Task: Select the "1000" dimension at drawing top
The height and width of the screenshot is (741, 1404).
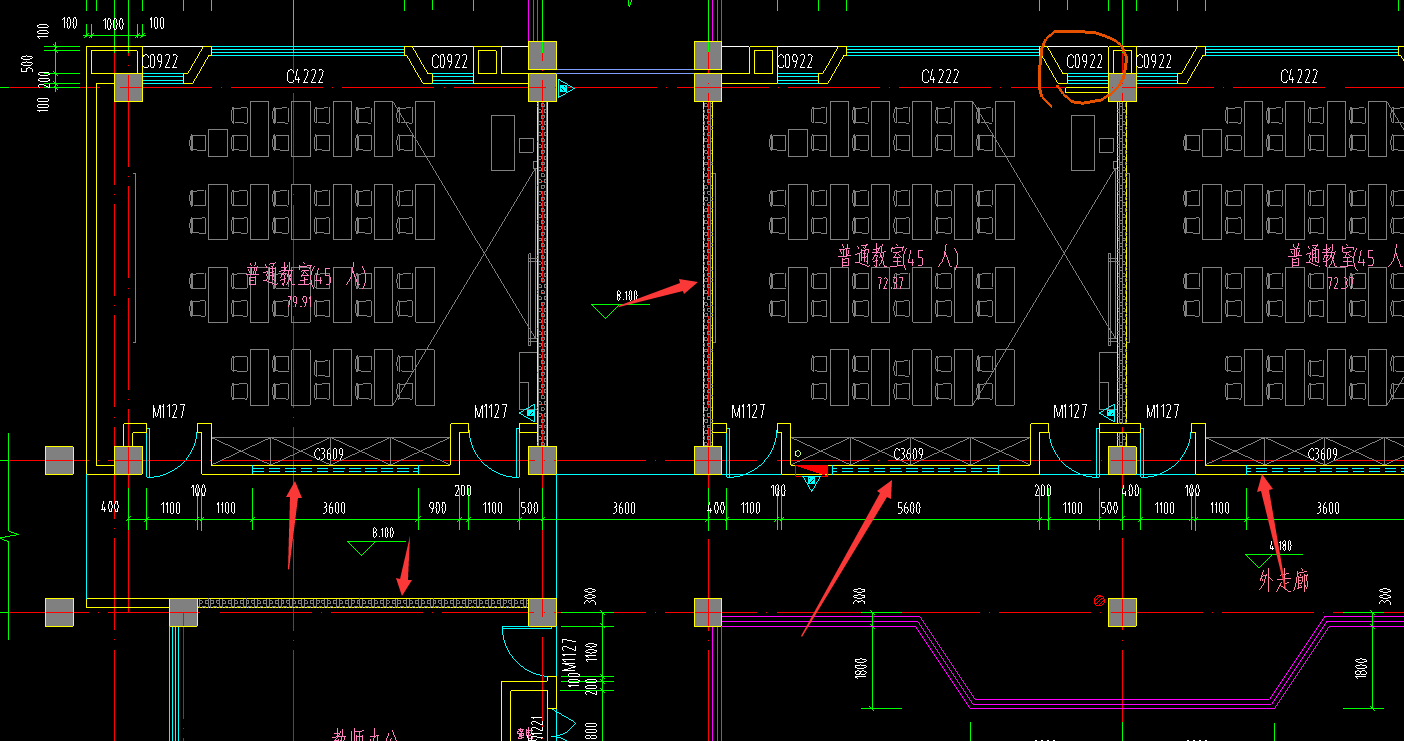Action: pos(114,23)
